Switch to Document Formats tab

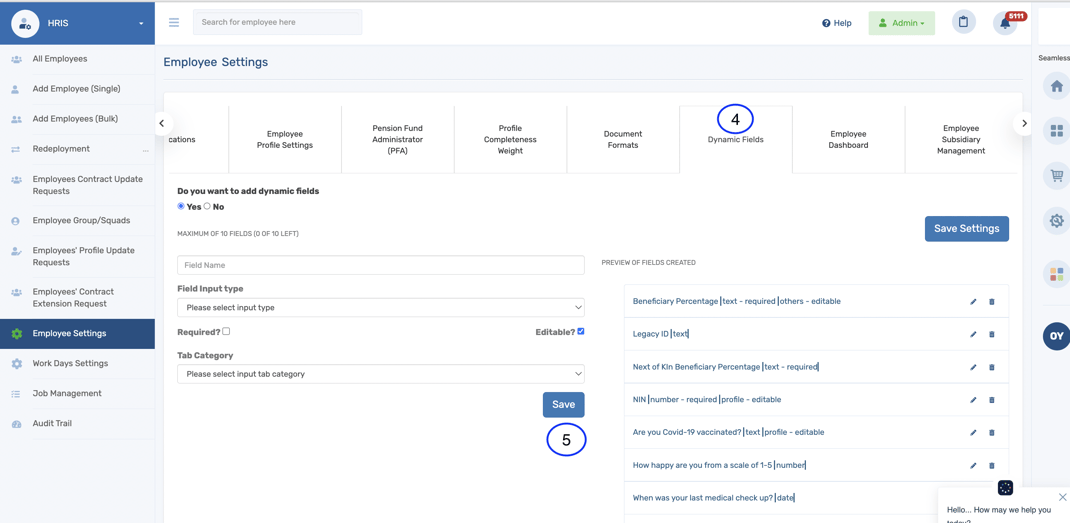point(623,140)
